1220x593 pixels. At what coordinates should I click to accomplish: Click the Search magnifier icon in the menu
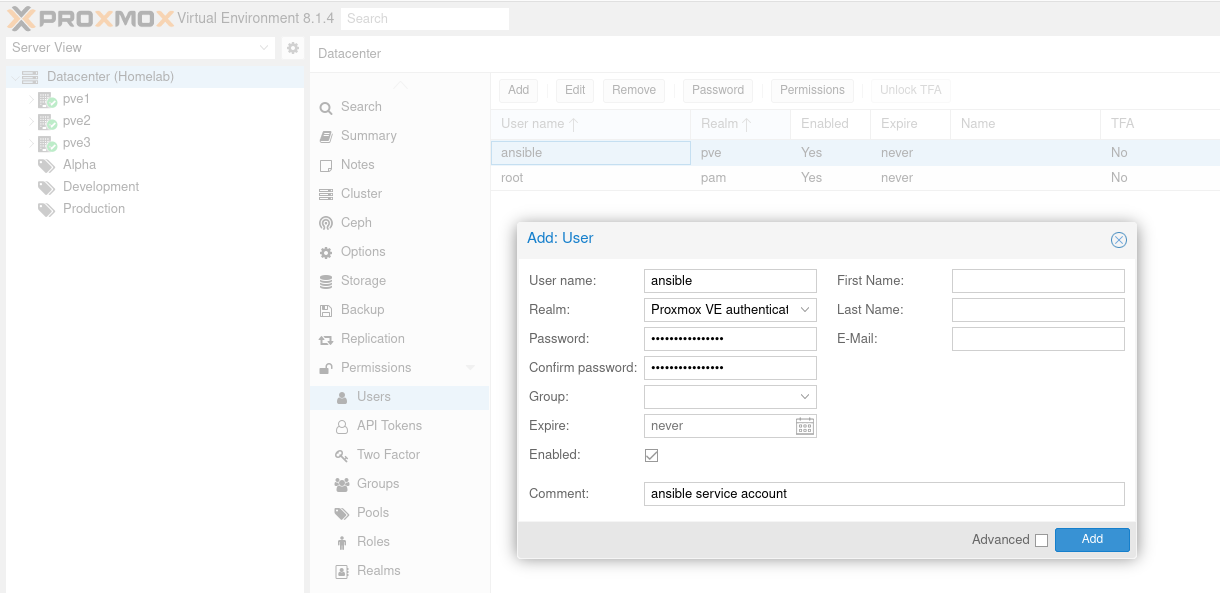click(326, 107)
